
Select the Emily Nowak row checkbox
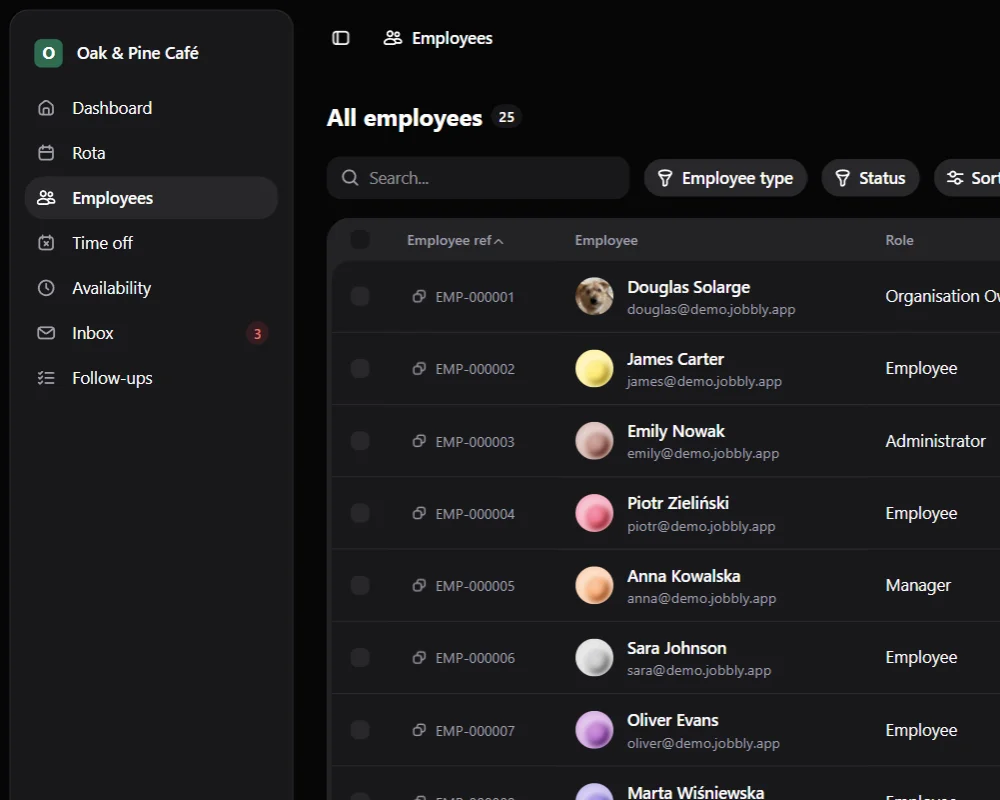pos(360,441)
